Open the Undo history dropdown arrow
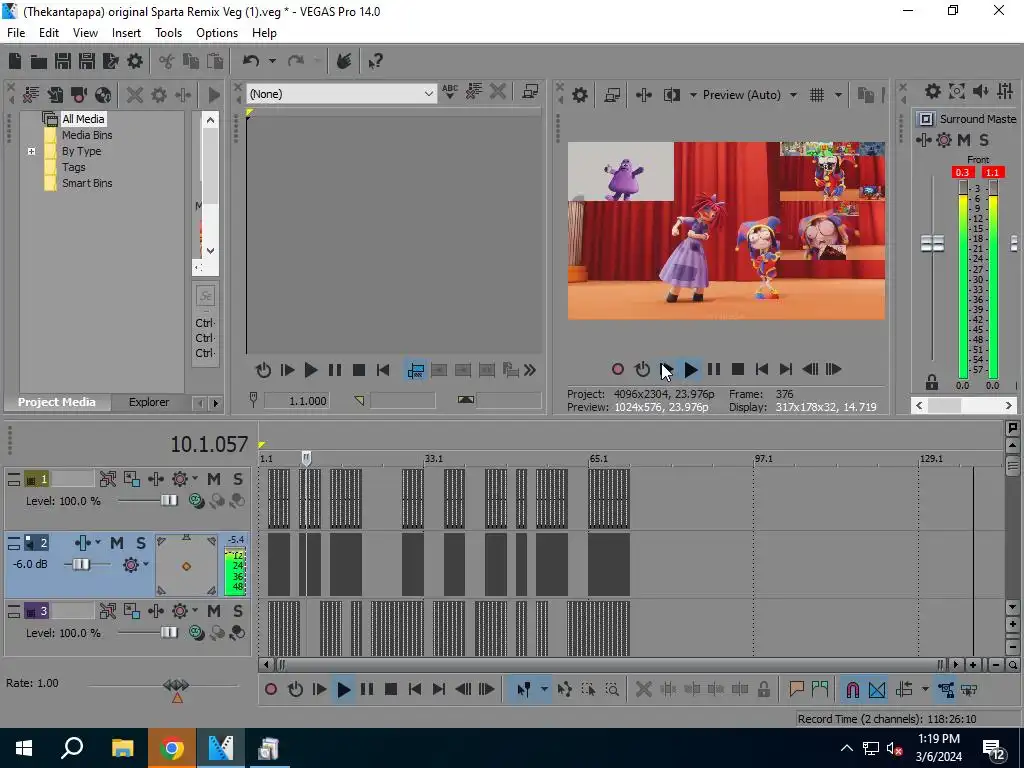 point(272,61)
